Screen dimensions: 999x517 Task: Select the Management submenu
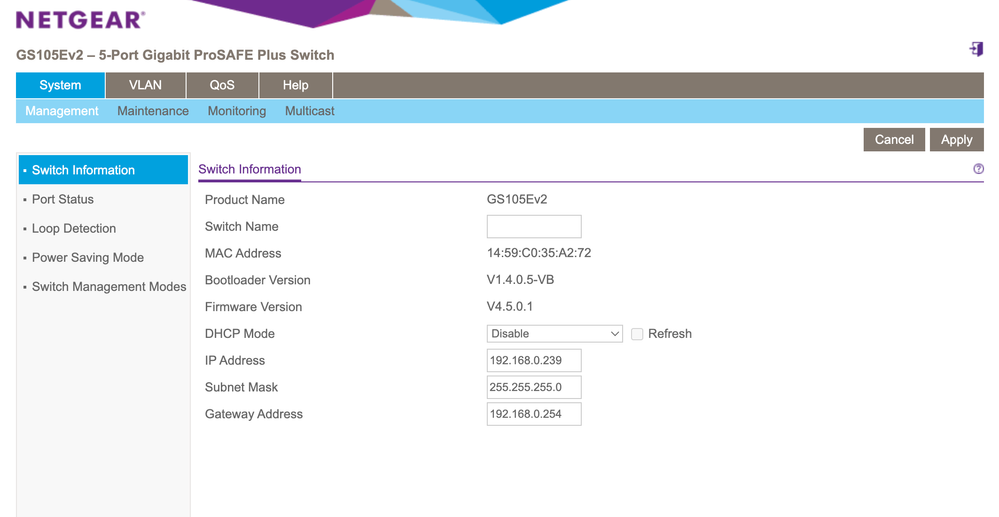click(62, 111)
